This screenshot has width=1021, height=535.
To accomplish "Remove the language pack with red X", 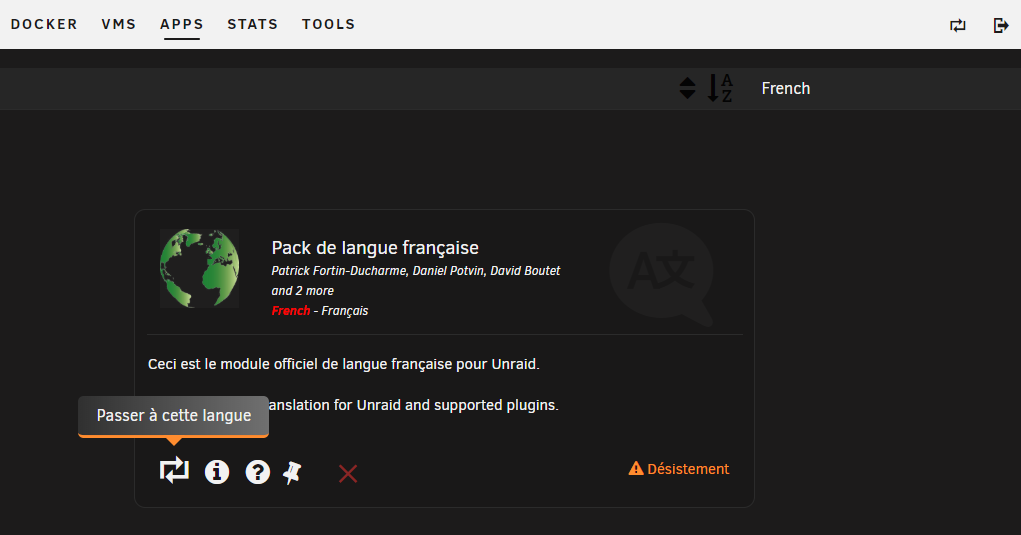I will (x=348, y=473).
